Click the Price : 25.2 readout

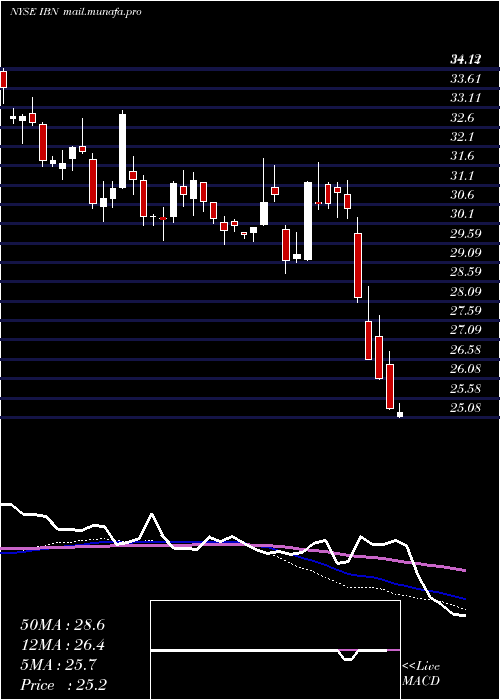click(63, 685)
